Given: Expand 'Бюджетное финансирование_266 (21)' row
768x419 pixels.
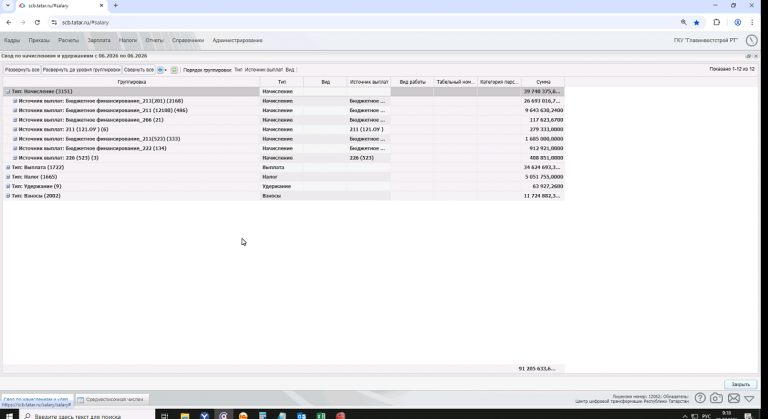Looking at the screenshot, I should pos(15,120).
